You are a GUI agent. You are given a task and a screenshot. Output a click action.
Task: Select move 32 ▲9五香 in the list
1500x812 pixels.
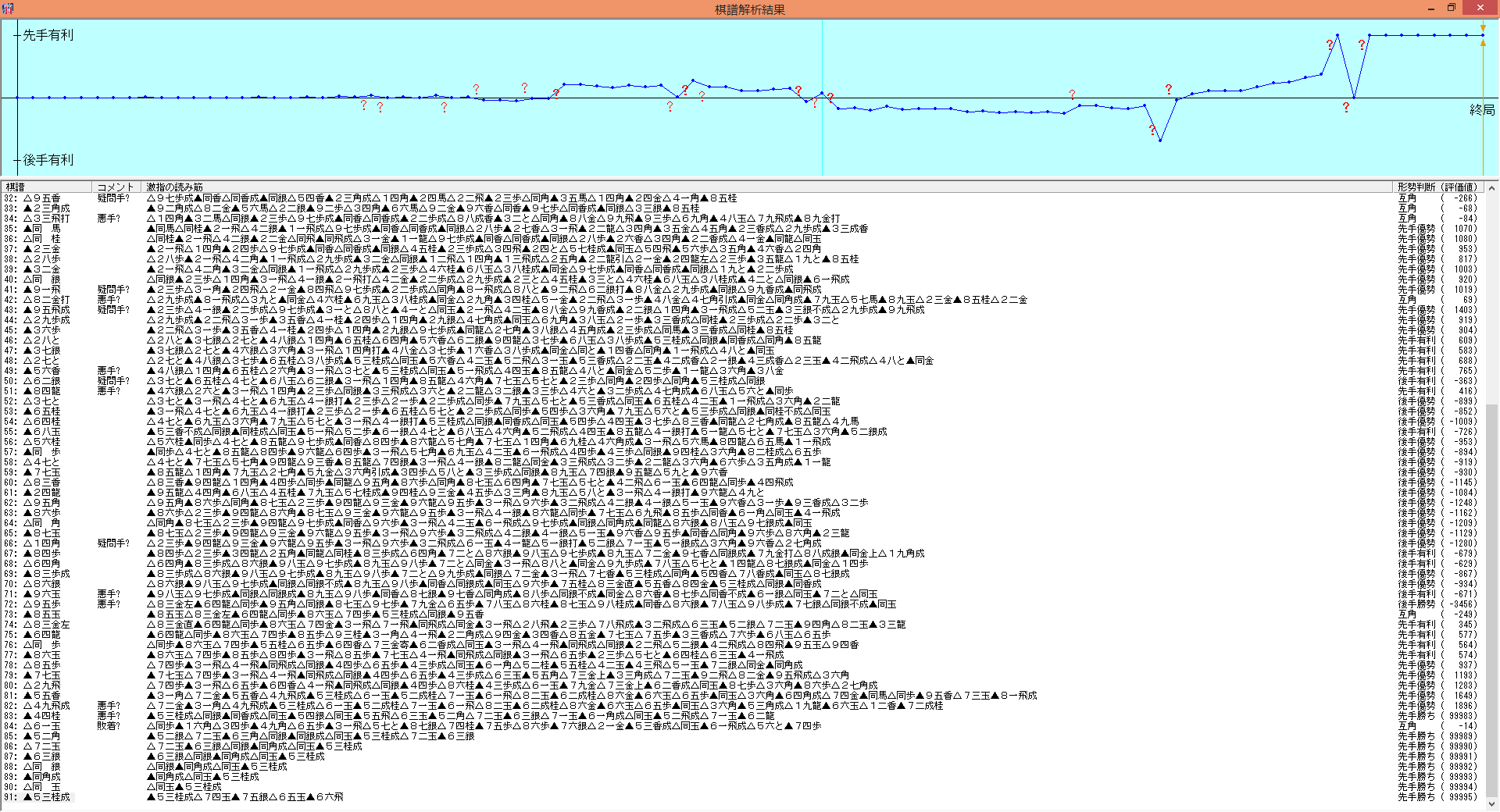pos(42,198)
